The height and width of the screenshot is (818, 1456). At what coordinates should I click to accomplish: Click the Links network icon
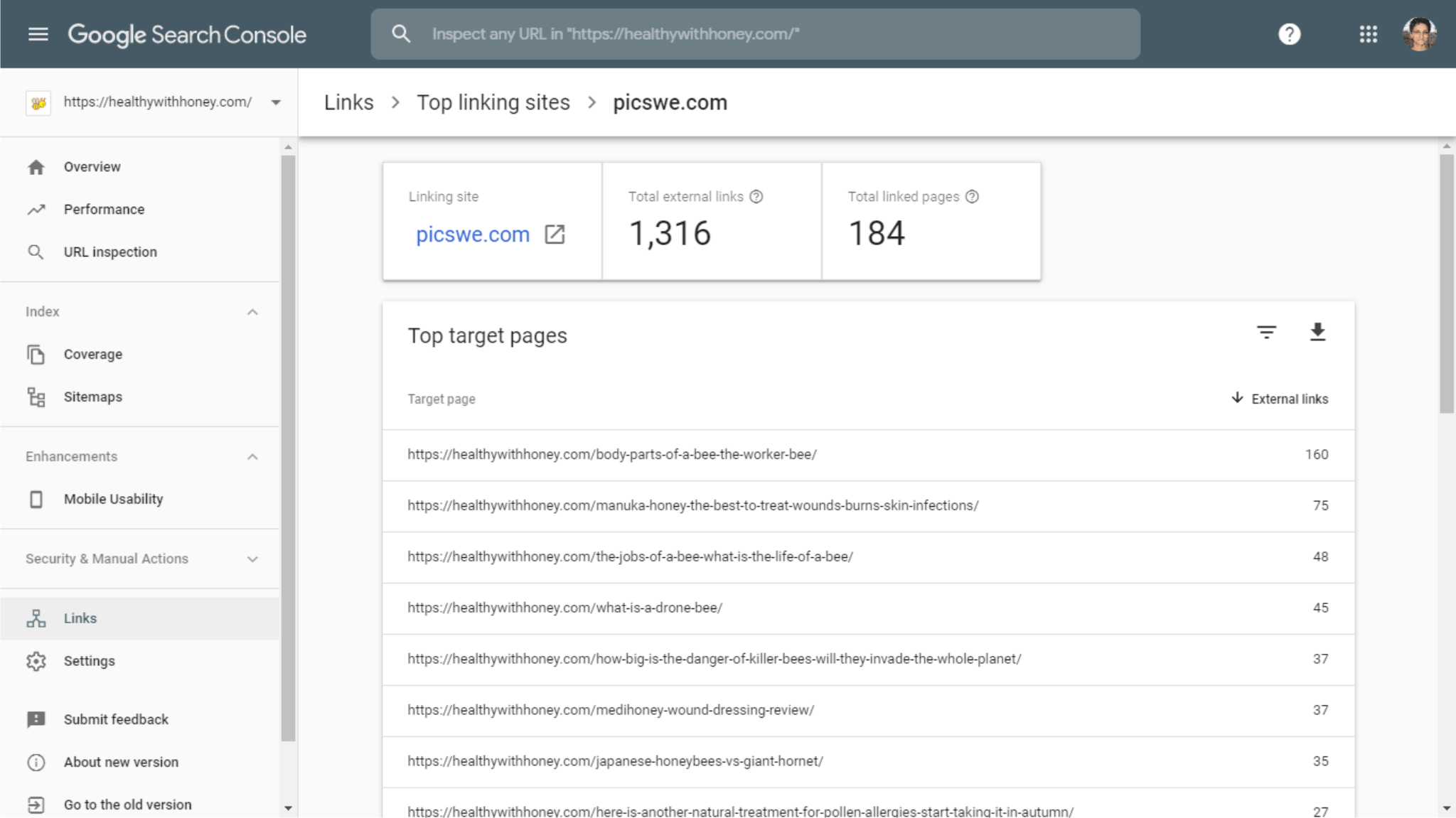click(36, 618)
